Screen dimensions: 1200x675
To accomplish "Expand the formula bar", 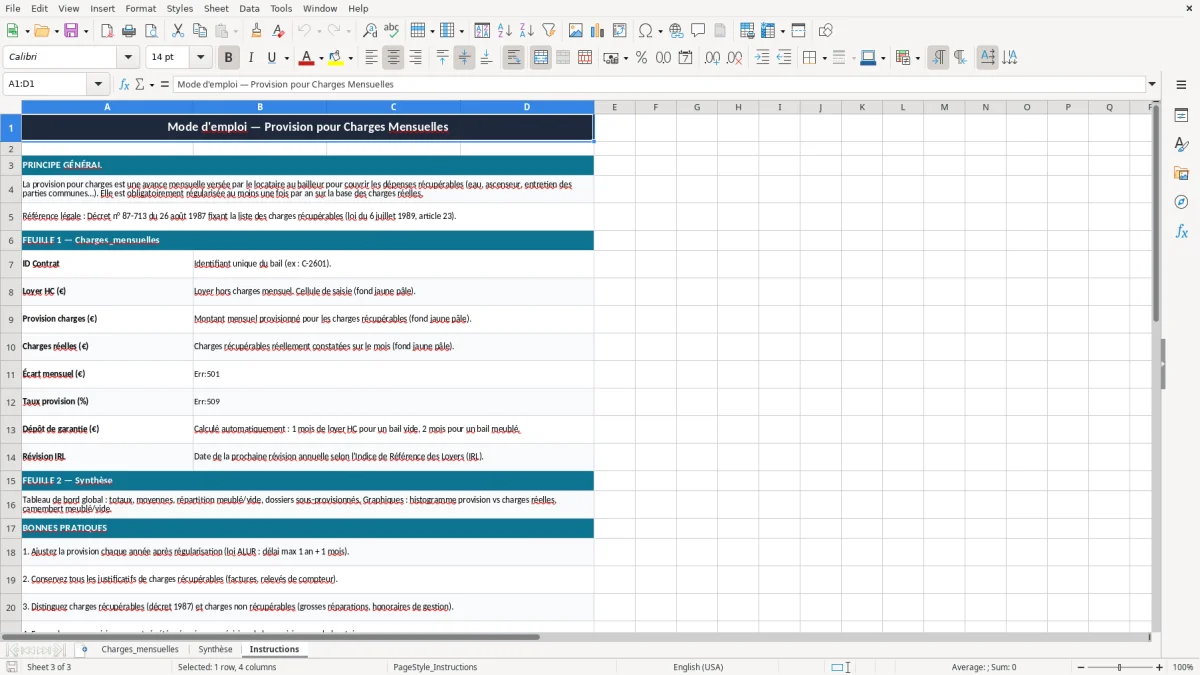I will click(1152, 84).
